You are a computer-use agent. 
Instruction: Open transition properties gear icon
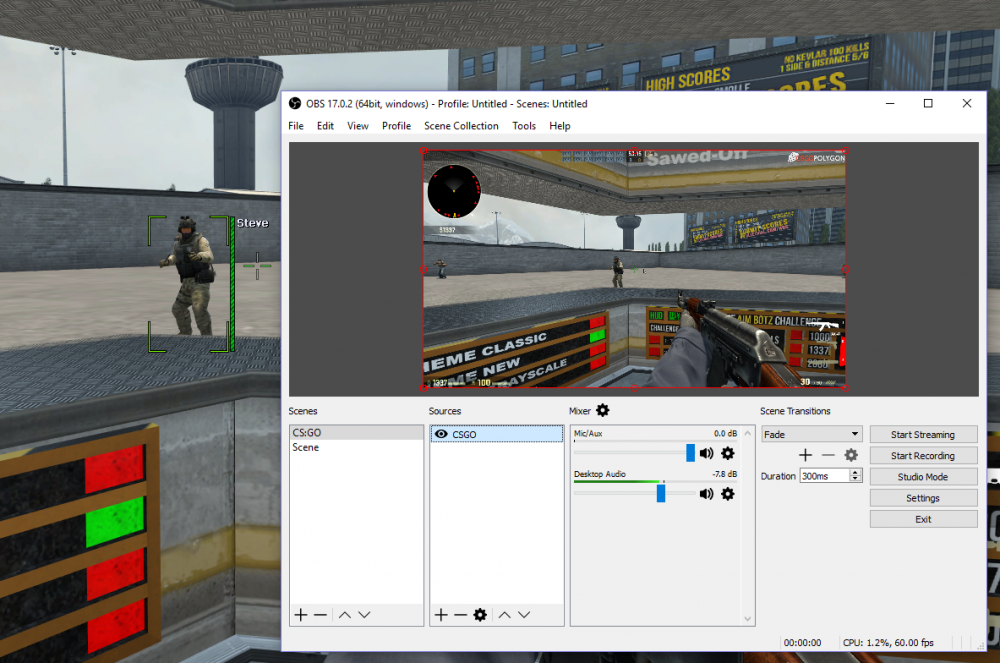point(851,455)
